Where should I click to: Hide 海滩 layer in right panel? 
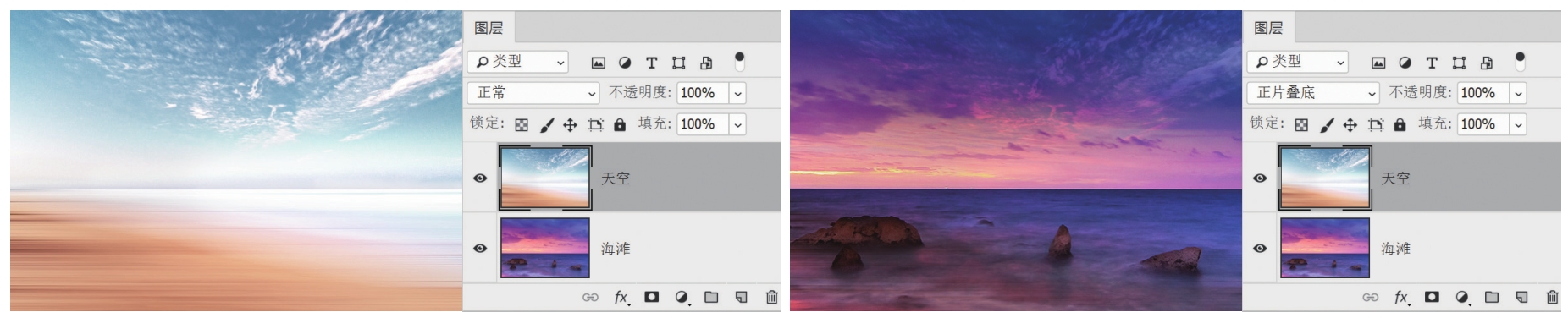(1261, 249)
